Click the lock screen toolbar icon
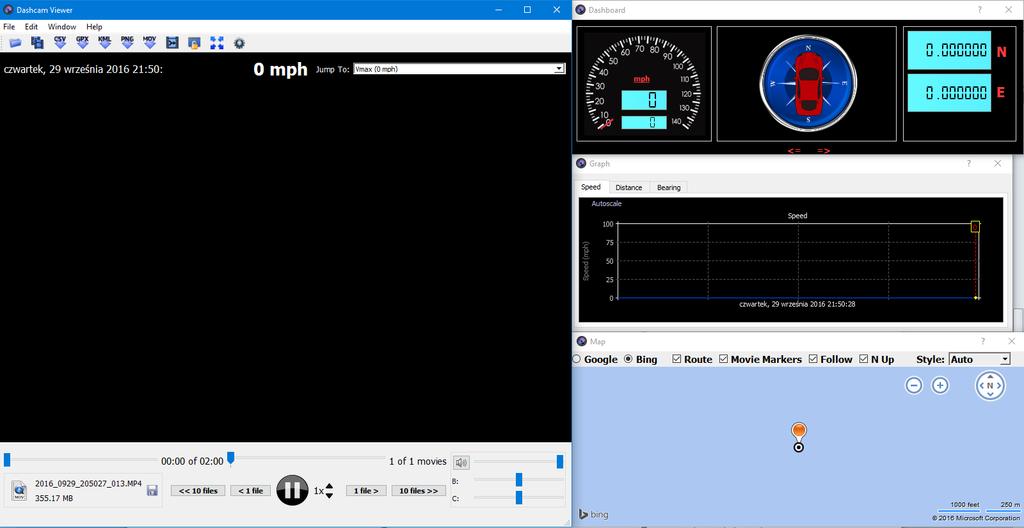Screen dimensions: 1024x528 pyautogui.click(x=194, y=43)
